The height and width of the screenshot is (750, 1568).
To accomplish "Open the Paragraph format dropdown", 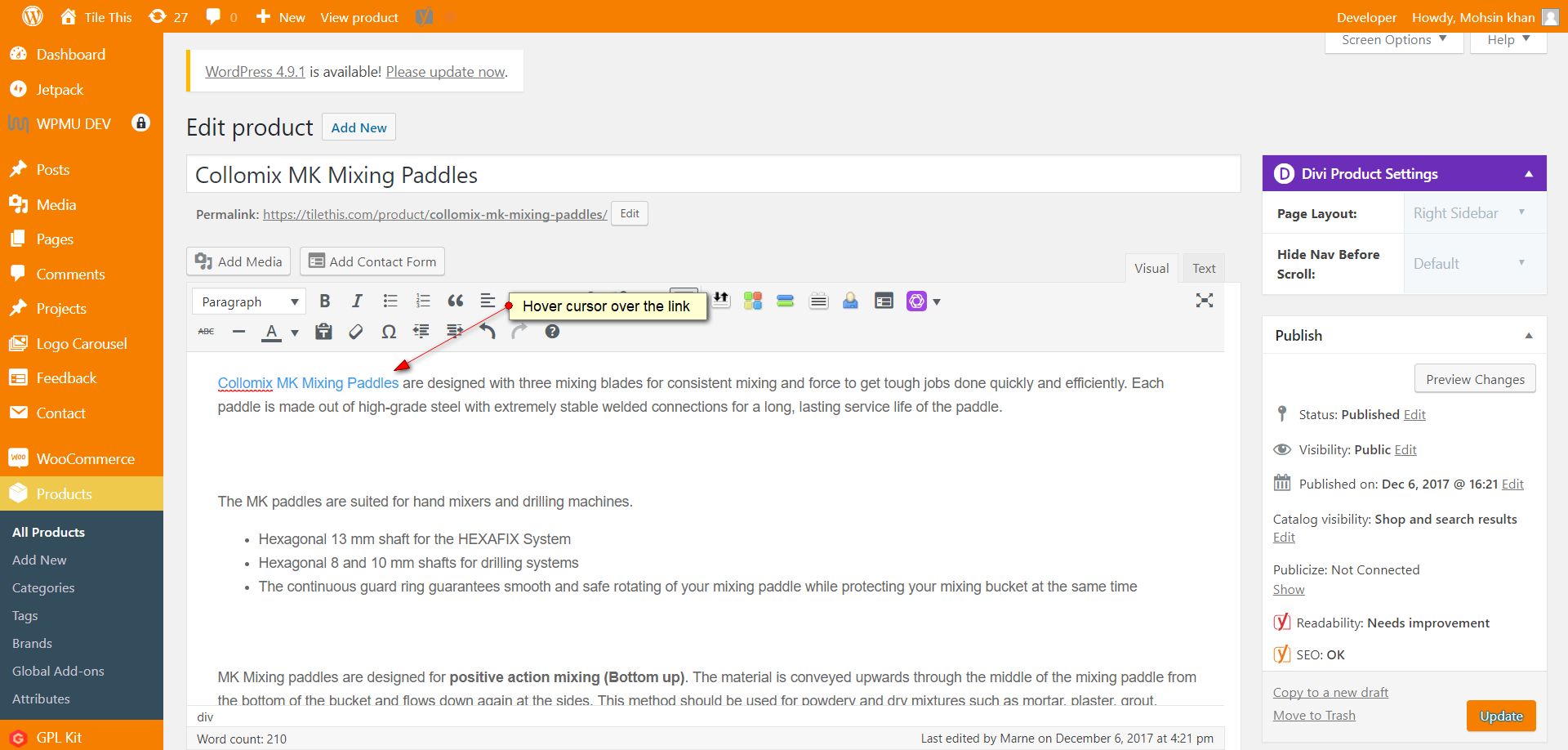I will (249, 301).
